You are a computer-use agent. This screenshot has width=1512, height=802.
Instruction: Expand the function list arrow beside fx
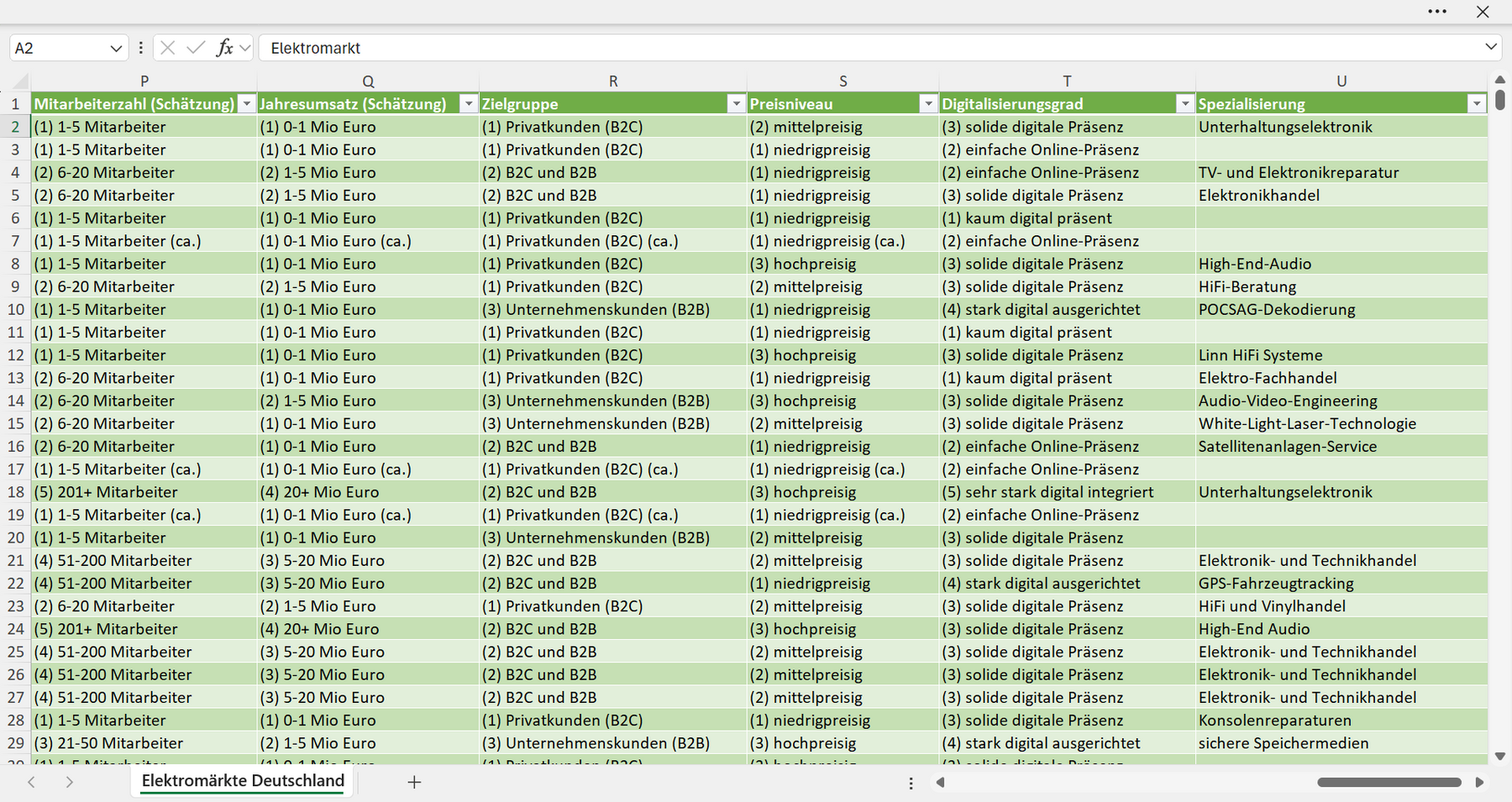pyautogui.click(x=244, y=48)
